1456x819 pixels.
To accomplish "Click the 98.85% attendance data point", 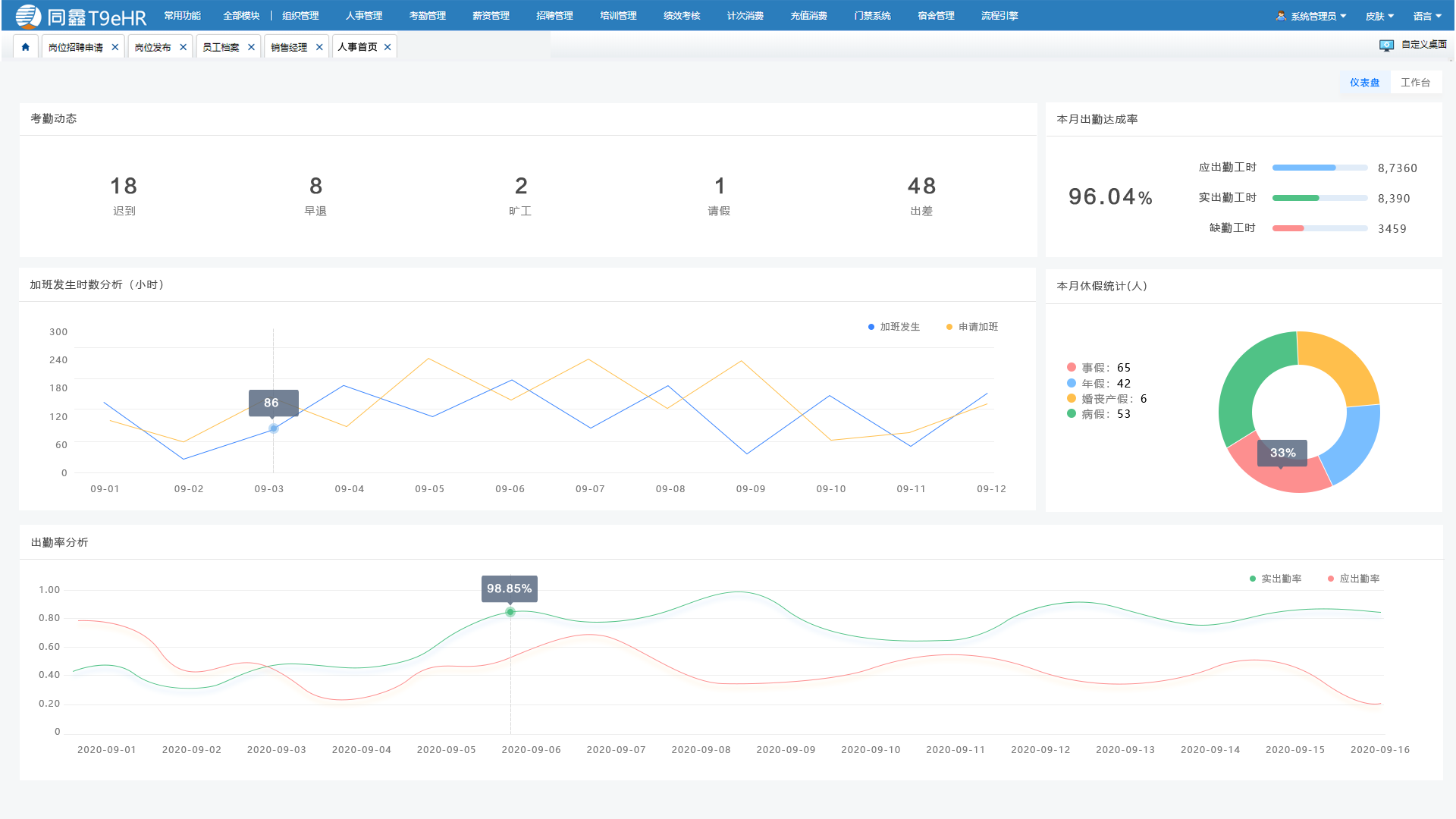I will pyautogui.click(x=510, y=612).
